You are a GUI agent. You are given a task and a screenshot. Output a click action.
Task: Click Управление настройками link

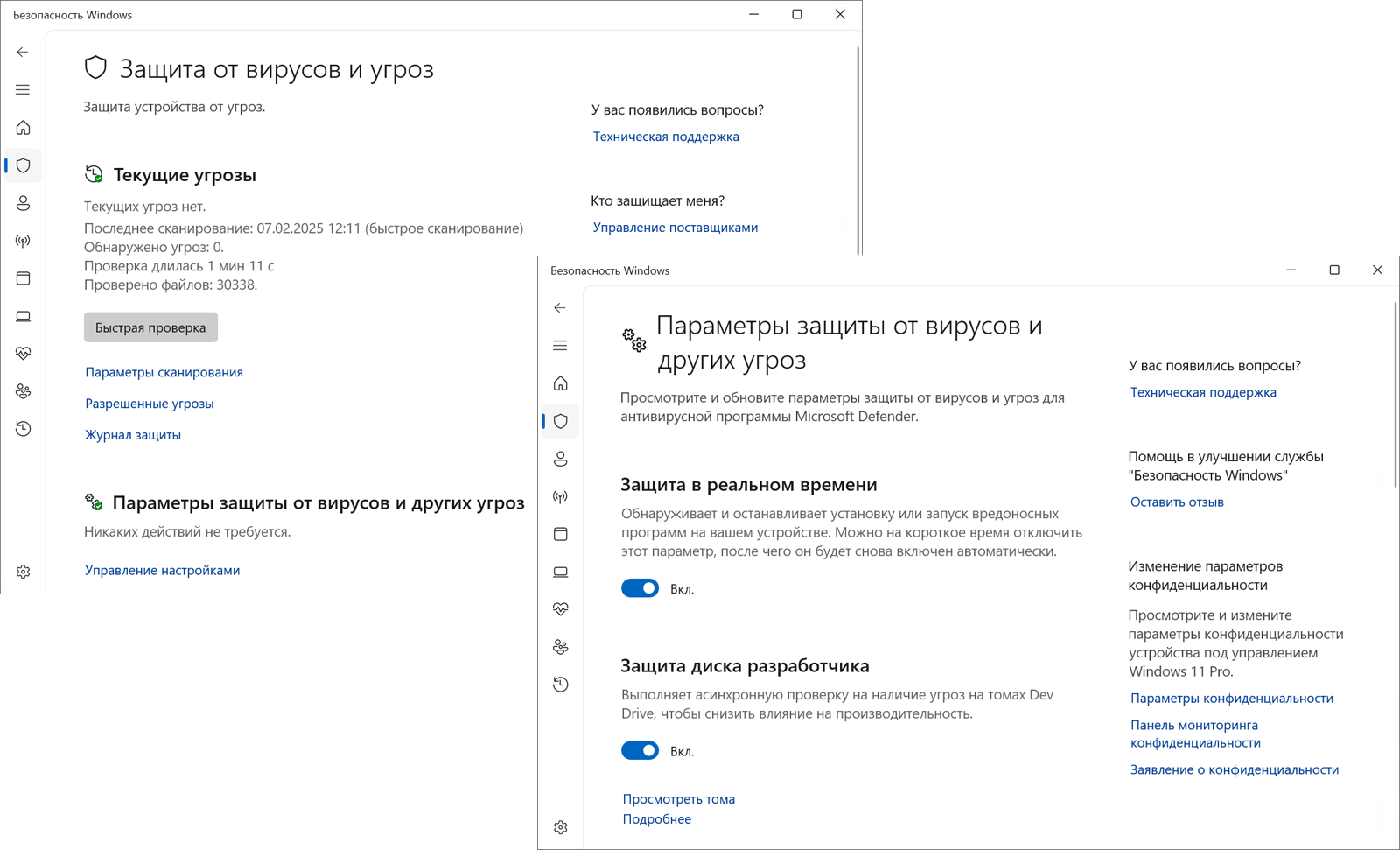(162, 570)
